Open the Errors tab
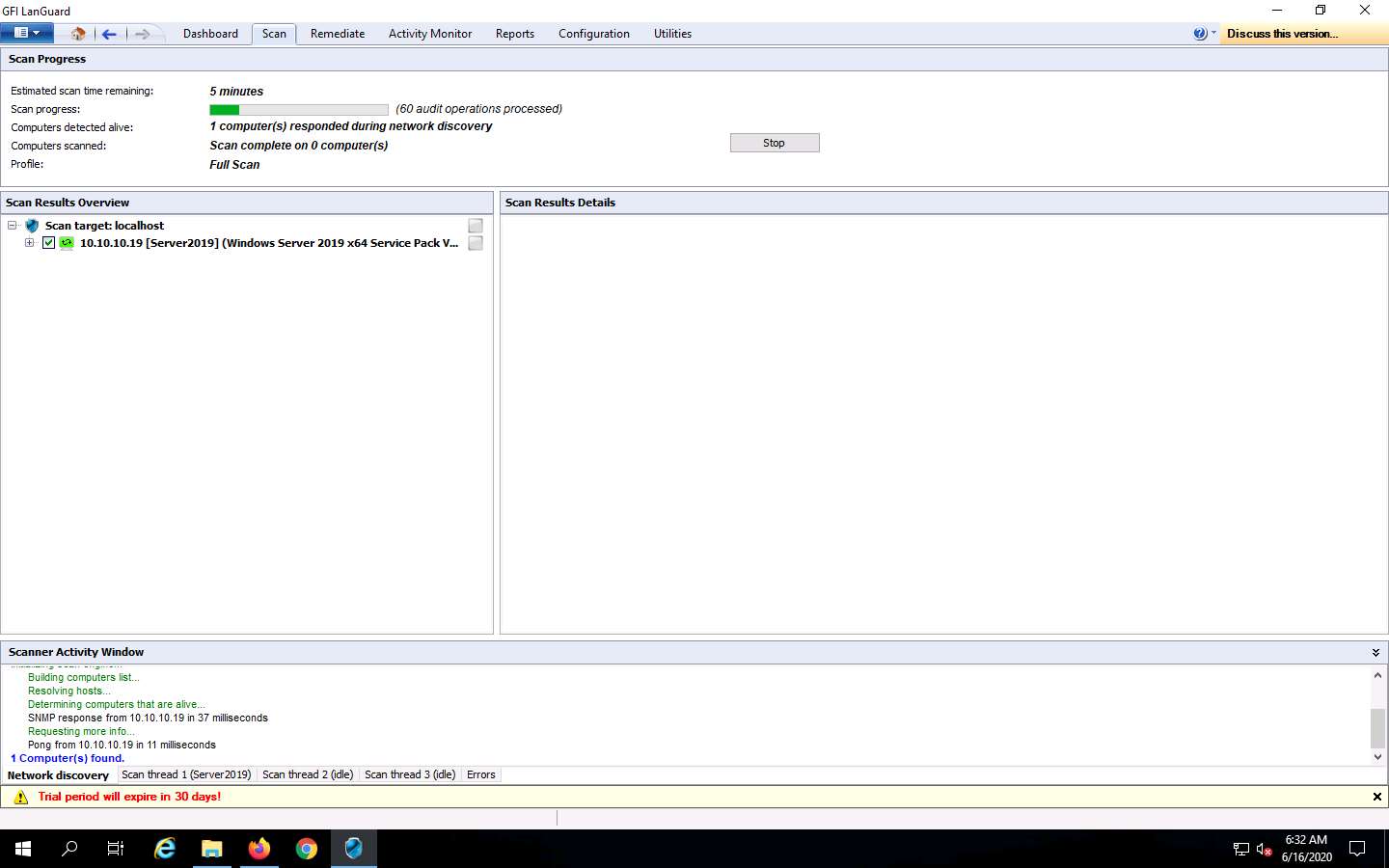The width and height of the screenshot is (1389, 868). (x=480, y=774)
